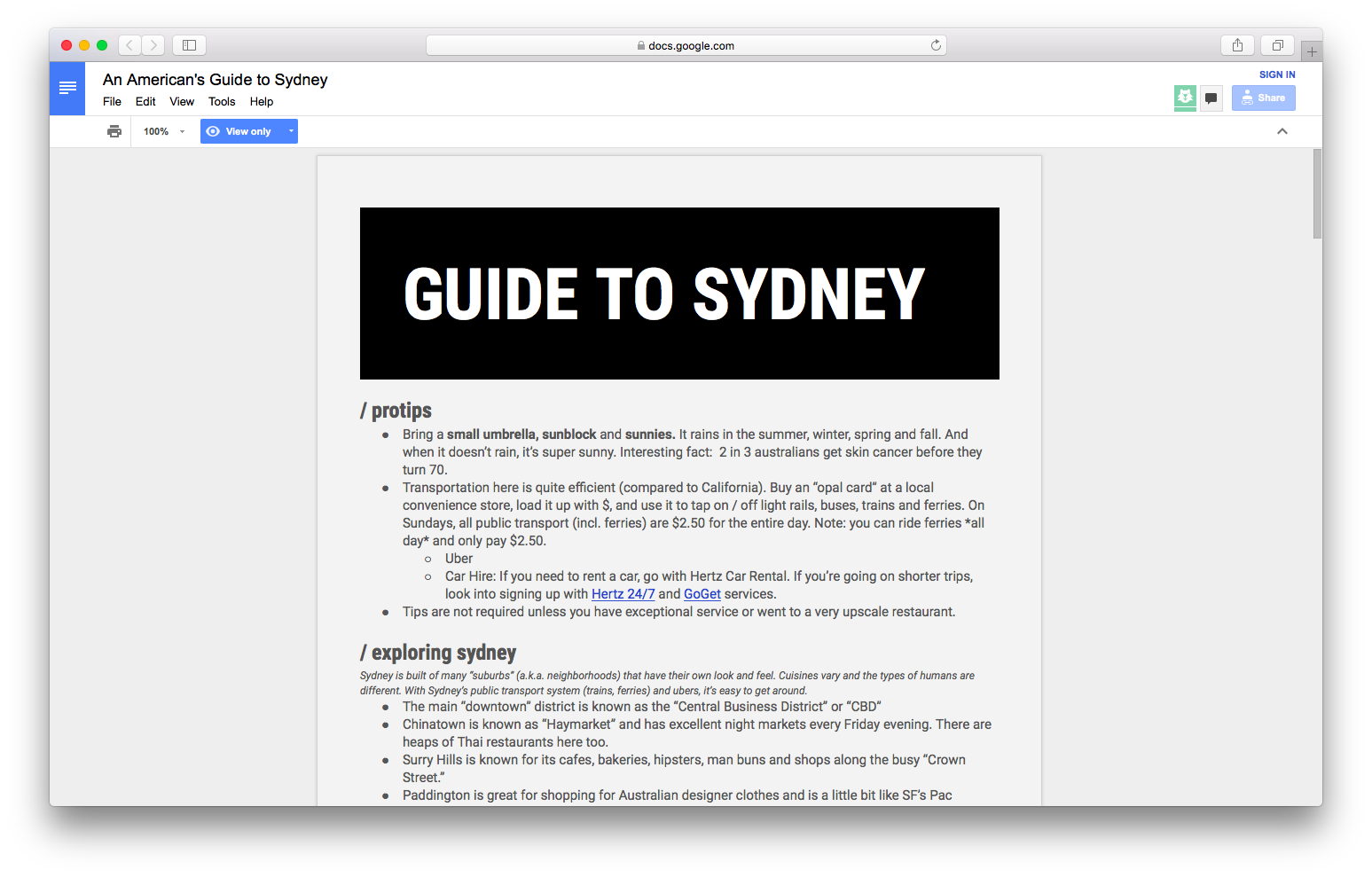
Task: Go forward with Safari's forward arrow
Action: (153, 45)
